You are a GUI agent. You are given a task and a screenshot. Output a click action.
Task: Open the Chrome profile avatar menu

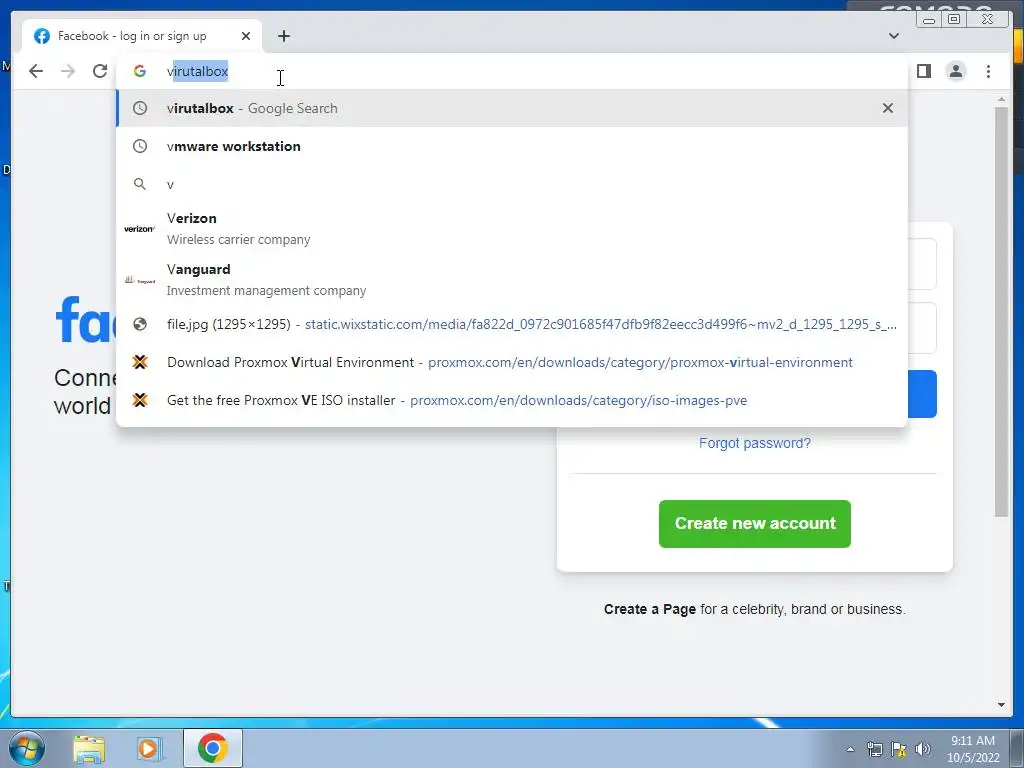(x=955, y=71)
